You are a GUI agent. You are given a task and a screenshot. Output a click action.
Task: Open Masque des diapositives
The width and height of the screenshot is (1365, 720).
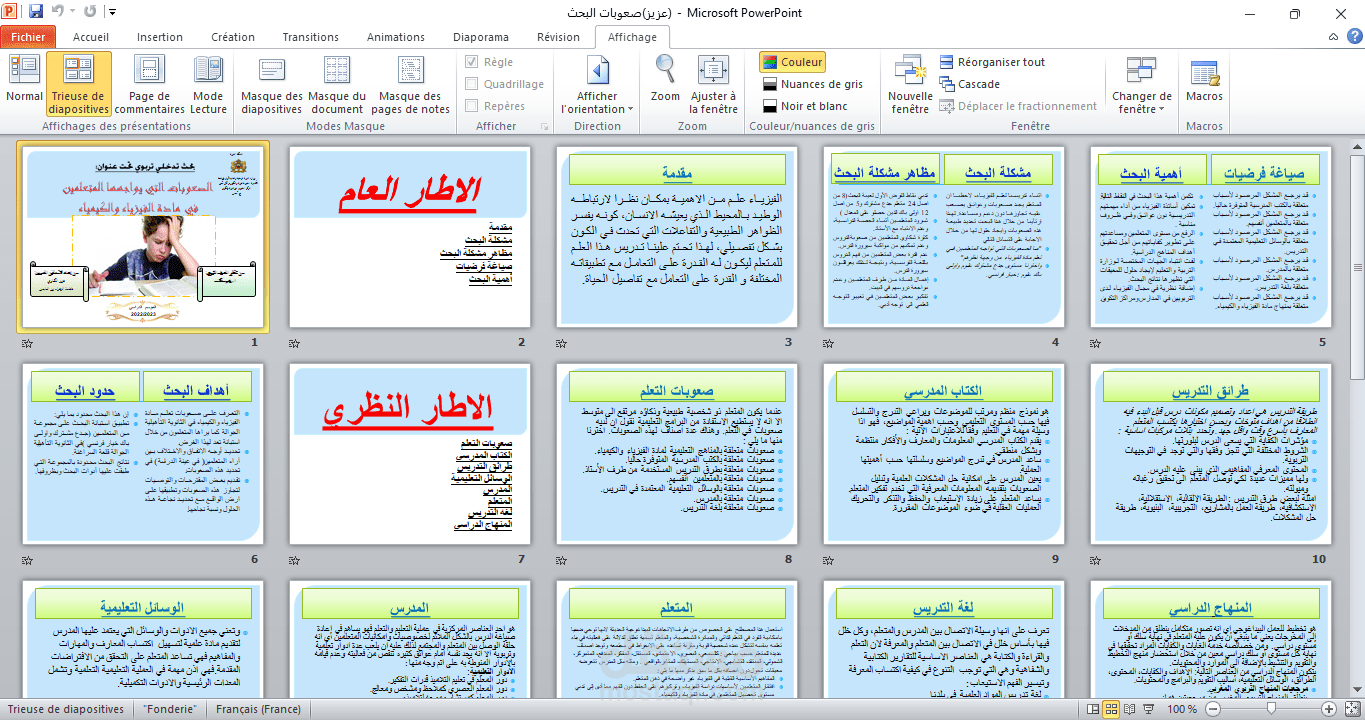[272, 84]
